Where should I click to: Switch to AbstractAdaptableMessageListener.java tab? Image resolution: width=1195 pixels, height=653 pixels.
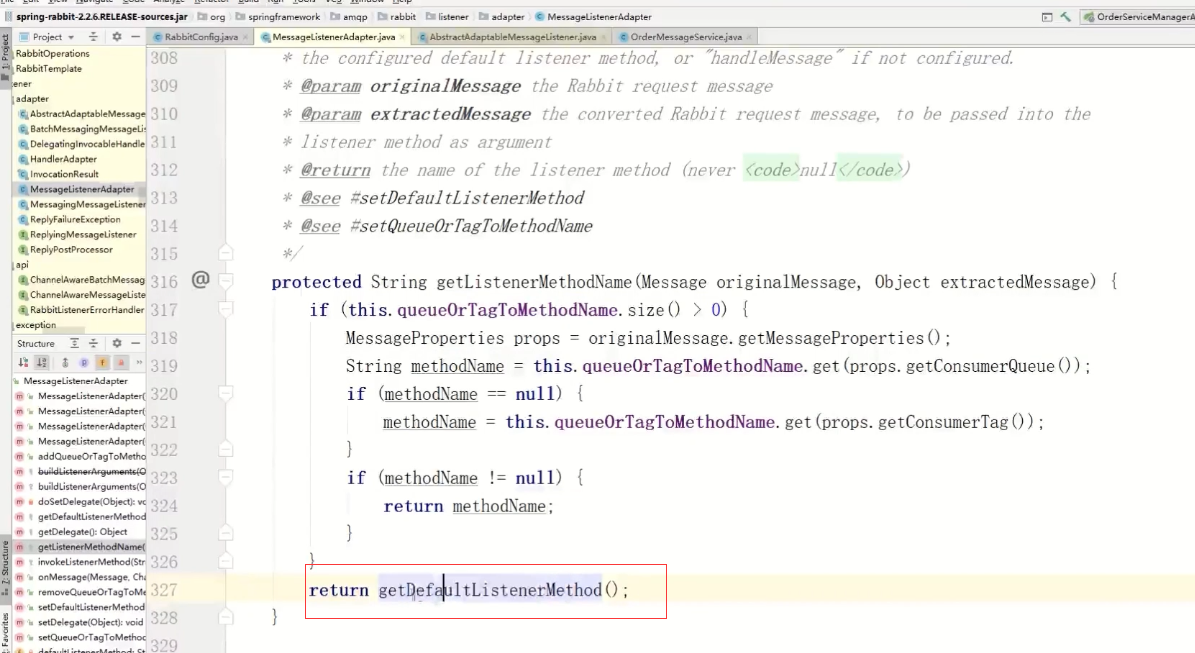click(x=512, y=37)
